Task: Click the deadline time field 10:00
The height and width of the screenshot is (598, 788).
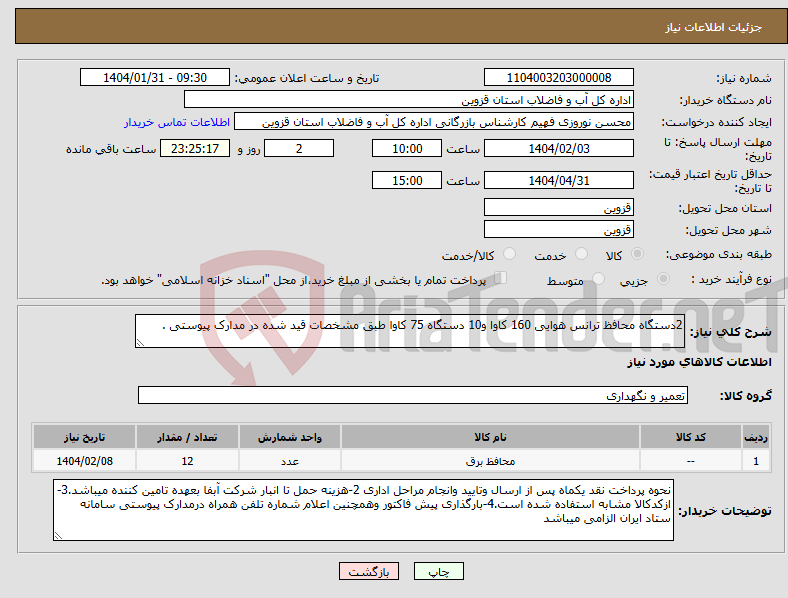Action: point(407,148)
